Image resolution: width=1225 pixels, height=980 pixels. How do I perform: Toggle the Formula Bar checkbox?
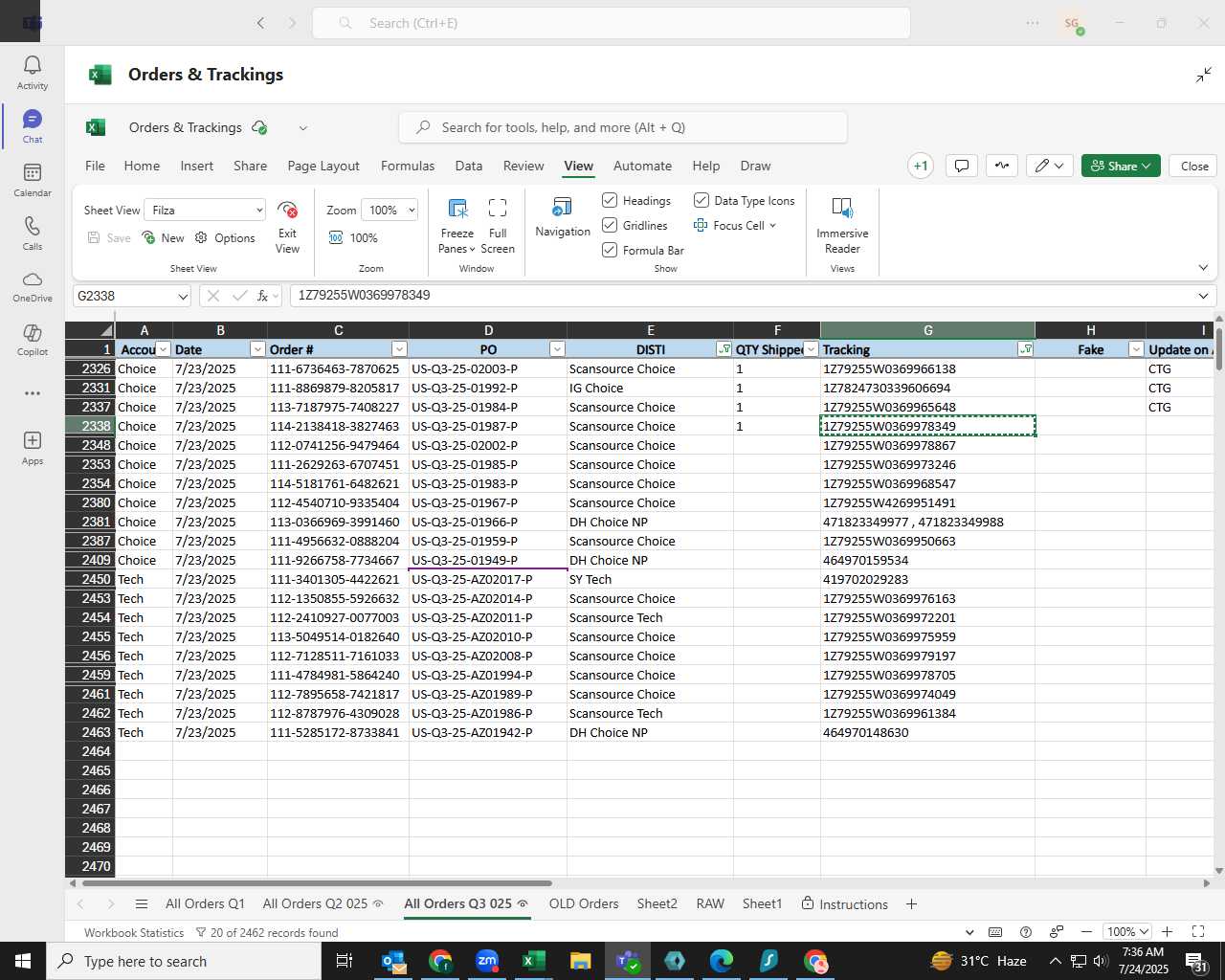(x=610, y=250)
